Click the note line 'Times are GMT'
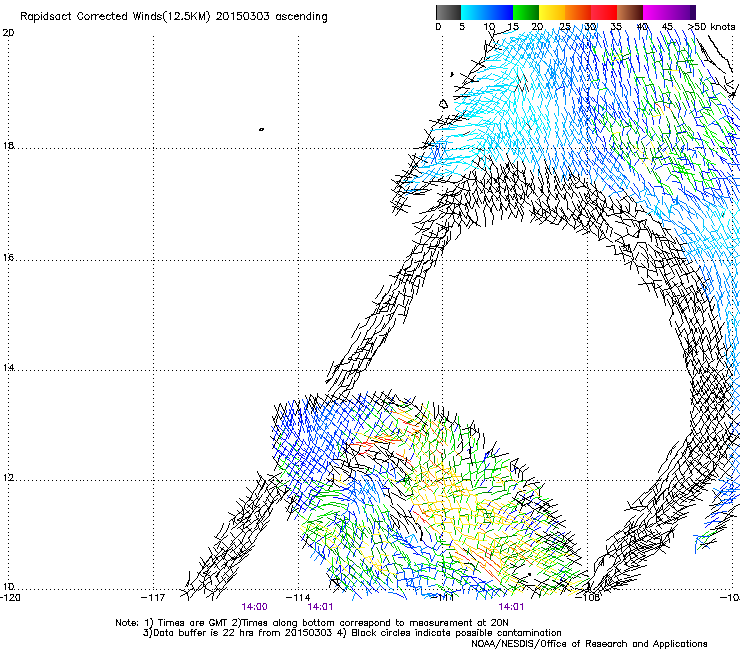This screenshot has height=650, width=740. pos(193,623)
